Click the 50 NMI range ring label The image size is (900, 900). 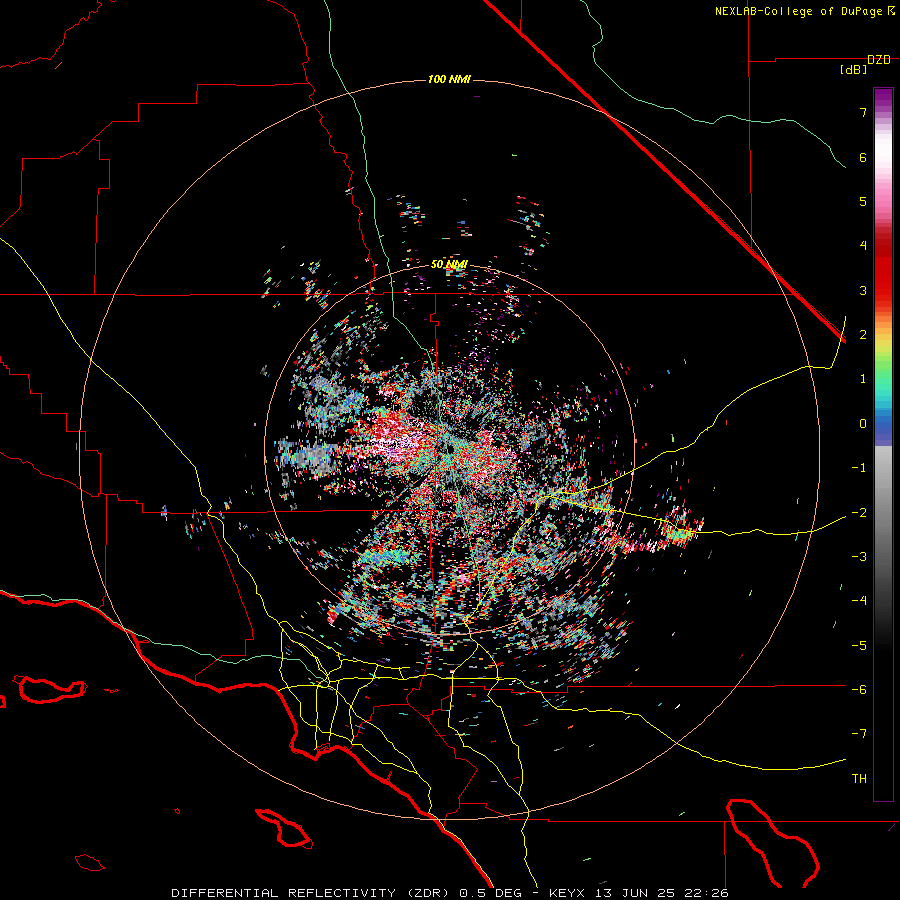point(449,265)
